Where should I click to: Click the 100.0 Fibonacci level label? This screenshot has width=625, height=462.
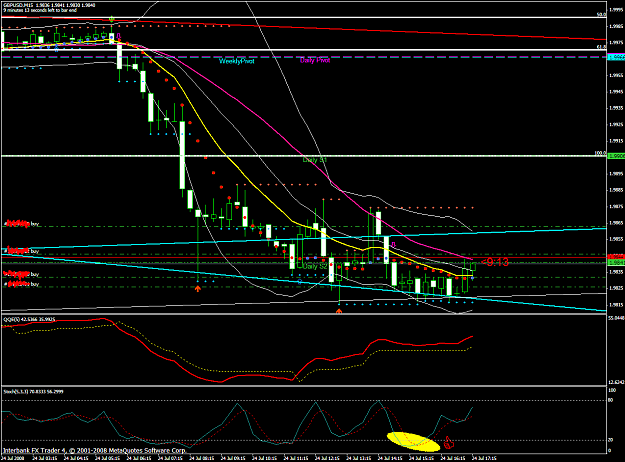(x=600, y=153)
